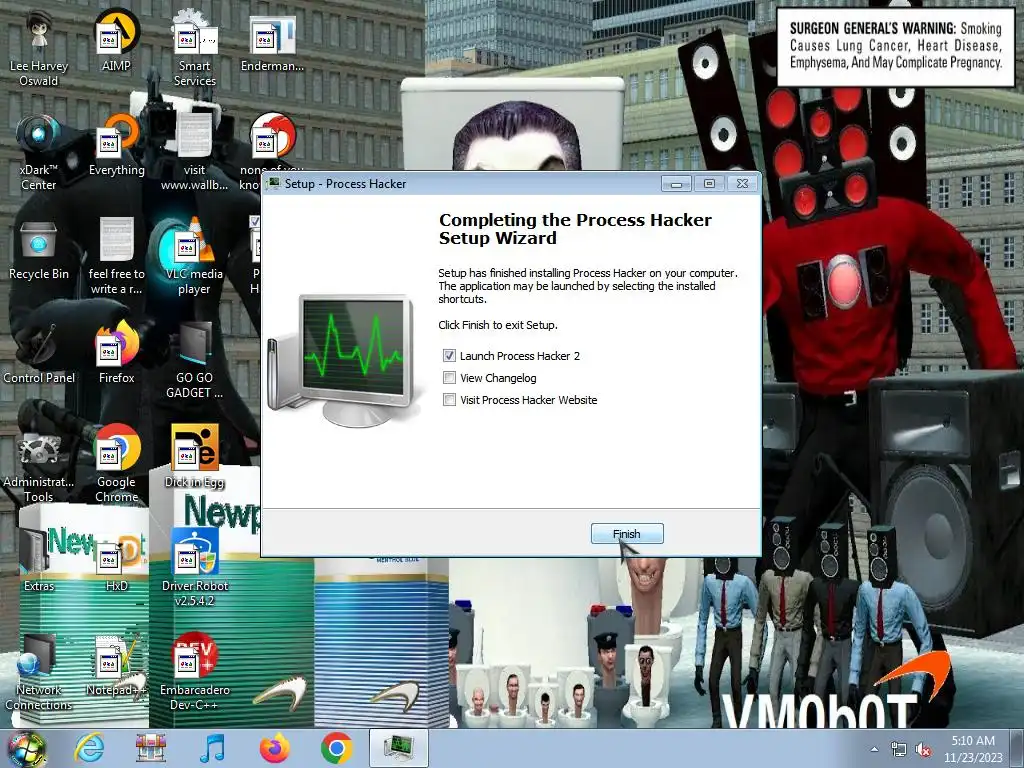1024x768 pixels.
Task: Select the Notepad++ desktop shortcut
Action: pyautogui.click(x=116, y=665)
